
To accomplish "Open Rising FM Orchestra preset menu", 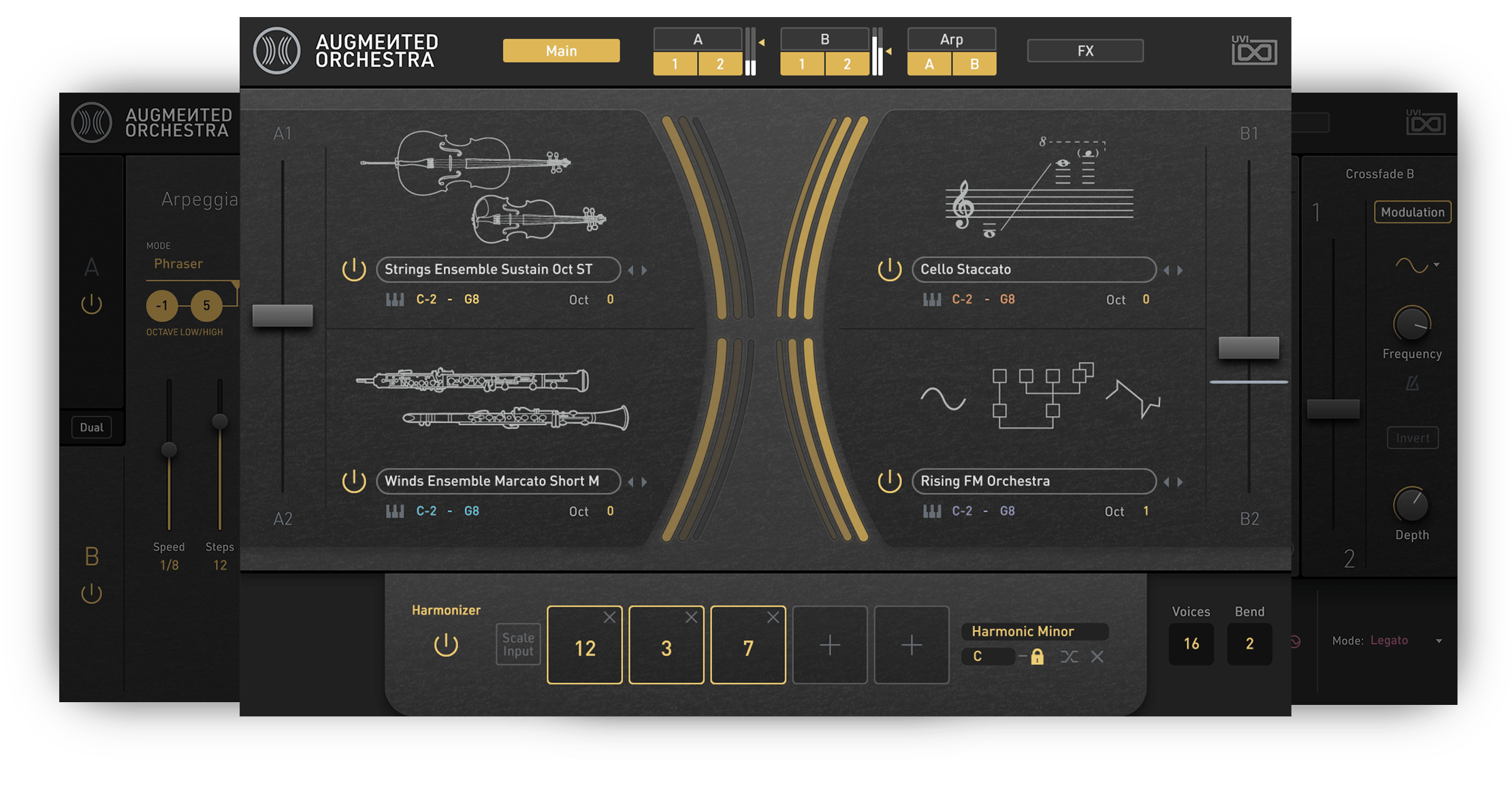I will pos(1034,481).
